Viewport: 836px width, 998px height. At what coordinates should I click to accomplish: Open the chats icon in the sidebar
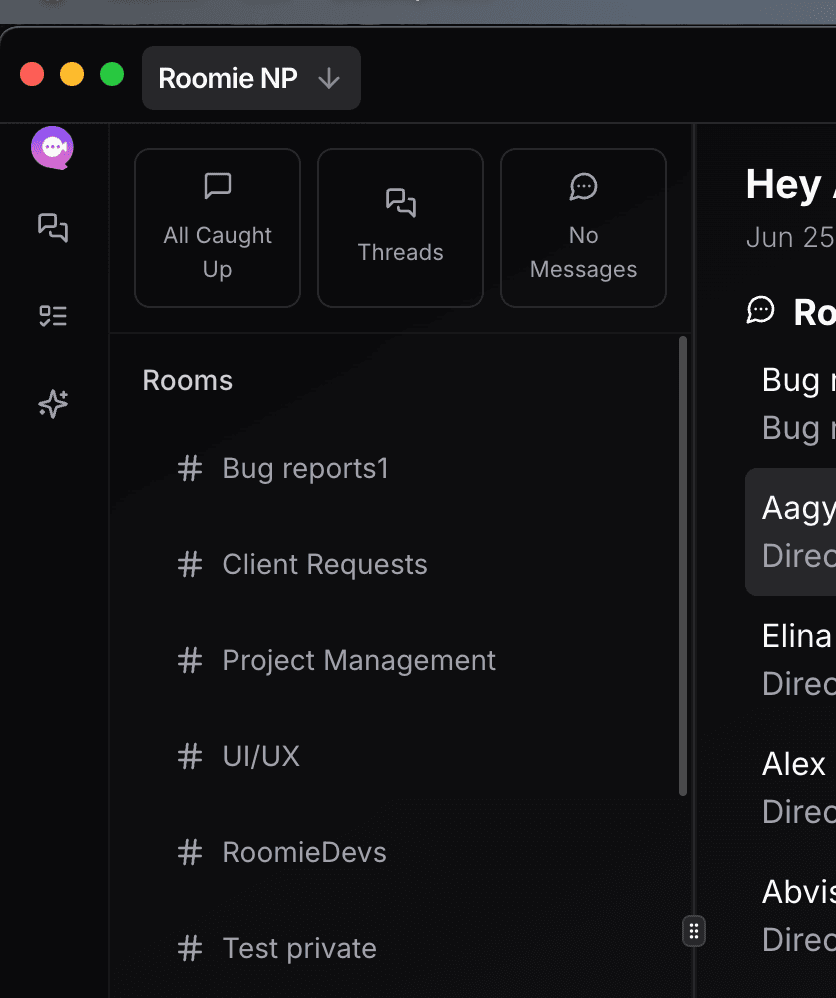(53, 227)
